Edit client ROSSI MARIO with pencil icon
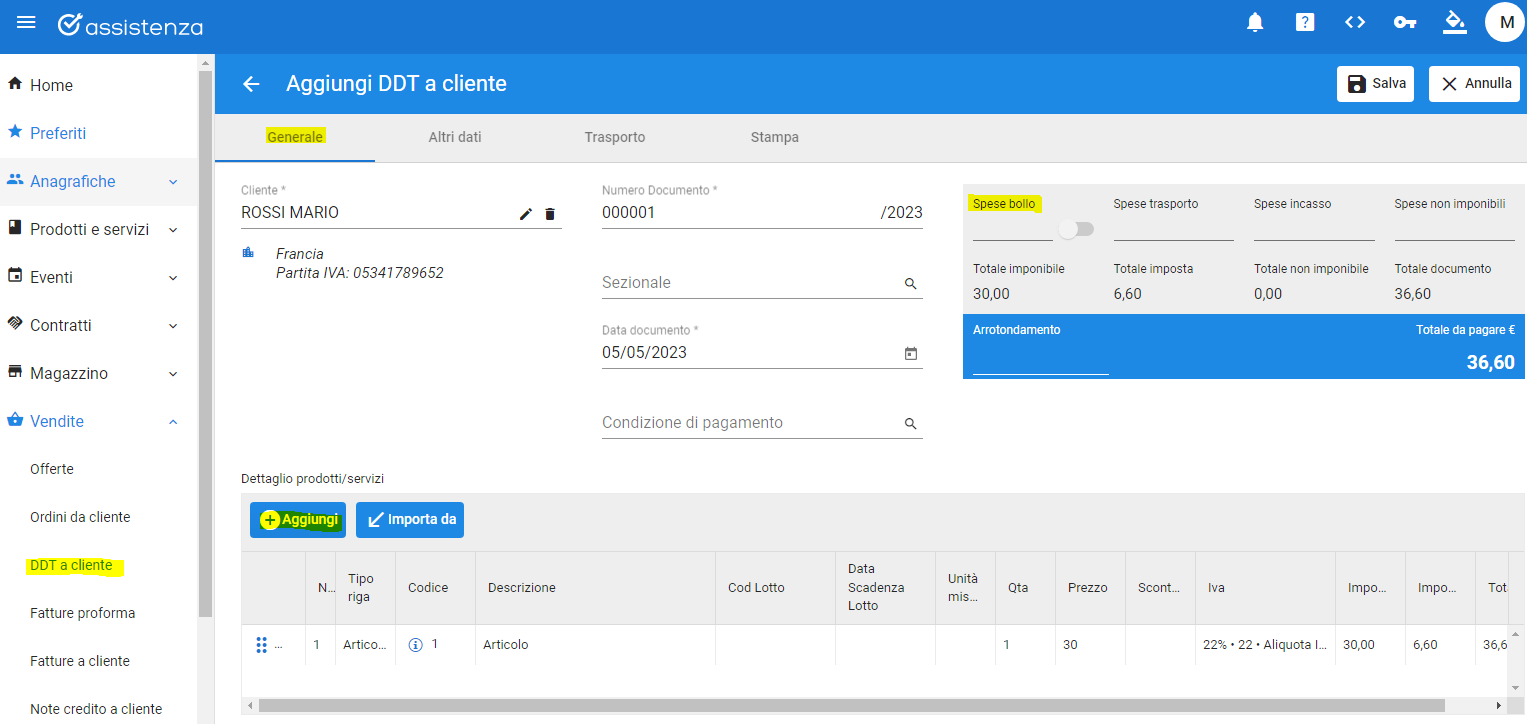Image resolution: width=1527 pixels, height=724 pixels. pyautogui.click(x=526, y=213)
